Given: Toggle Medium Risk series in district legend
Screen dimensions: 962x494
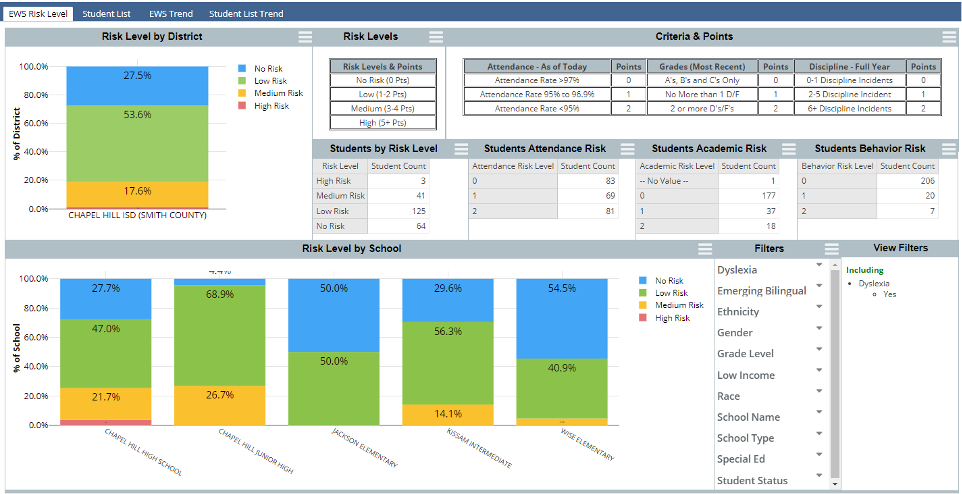Looking at the screenshot, I should [270, 93].
